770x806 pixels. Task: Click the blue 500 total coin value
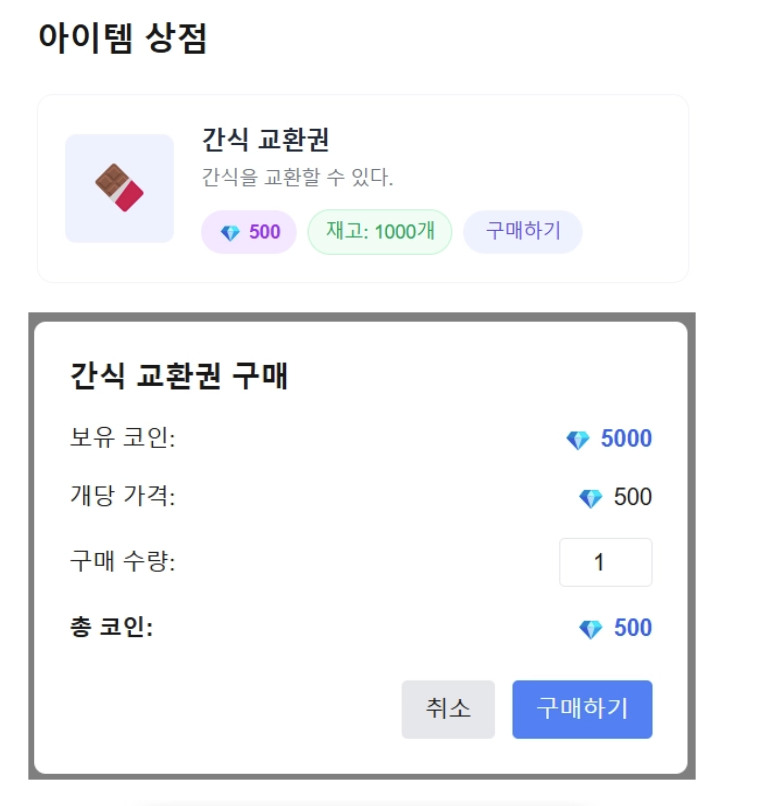click(633, 628)
